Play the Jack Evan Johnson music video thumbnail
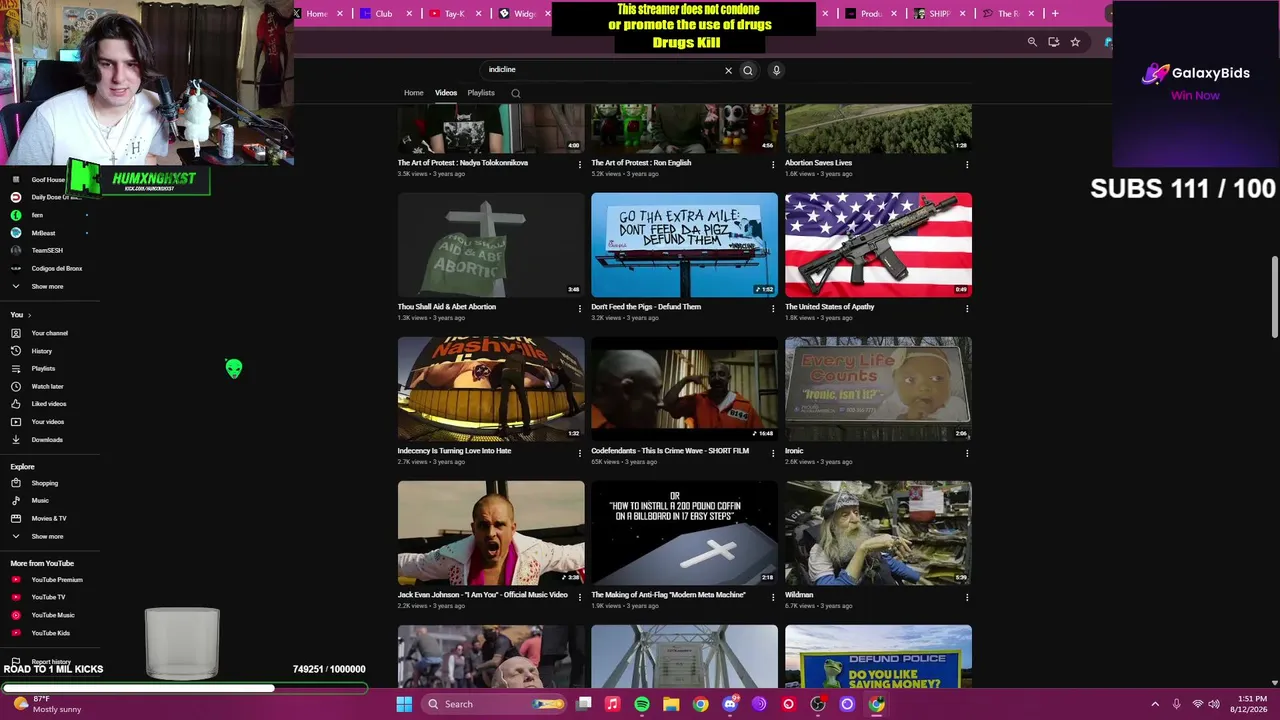Image resolution: width=1280 pixels, height=720 pixels. click(491, 533)
